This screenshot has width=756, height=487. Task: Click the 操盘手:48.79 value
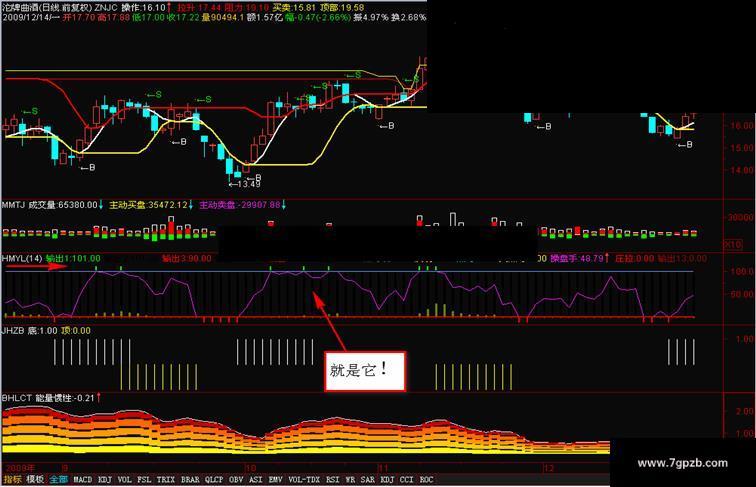click(577, 258)
